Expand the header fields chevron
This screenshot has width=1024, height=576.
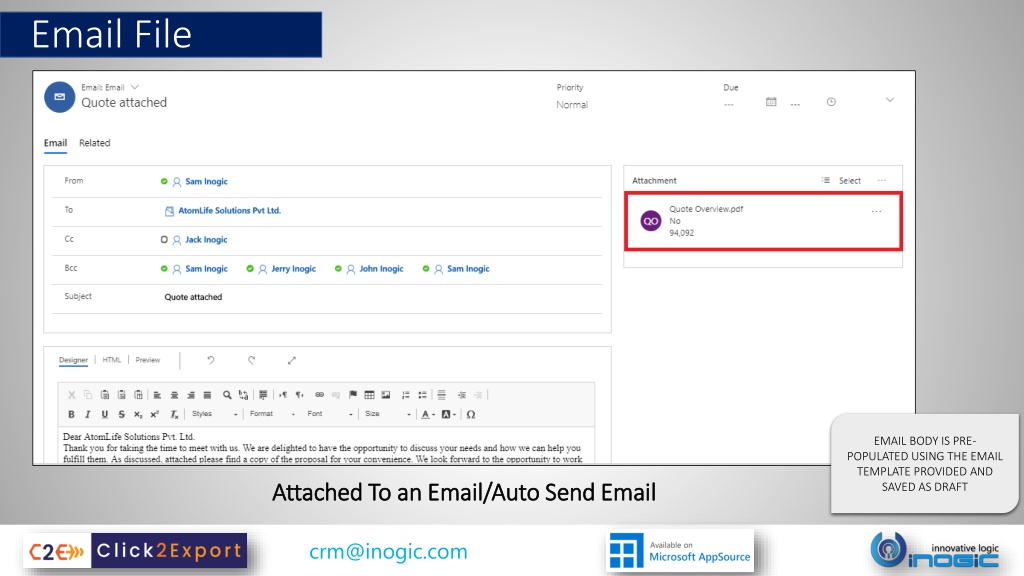(x=889, y=100)
